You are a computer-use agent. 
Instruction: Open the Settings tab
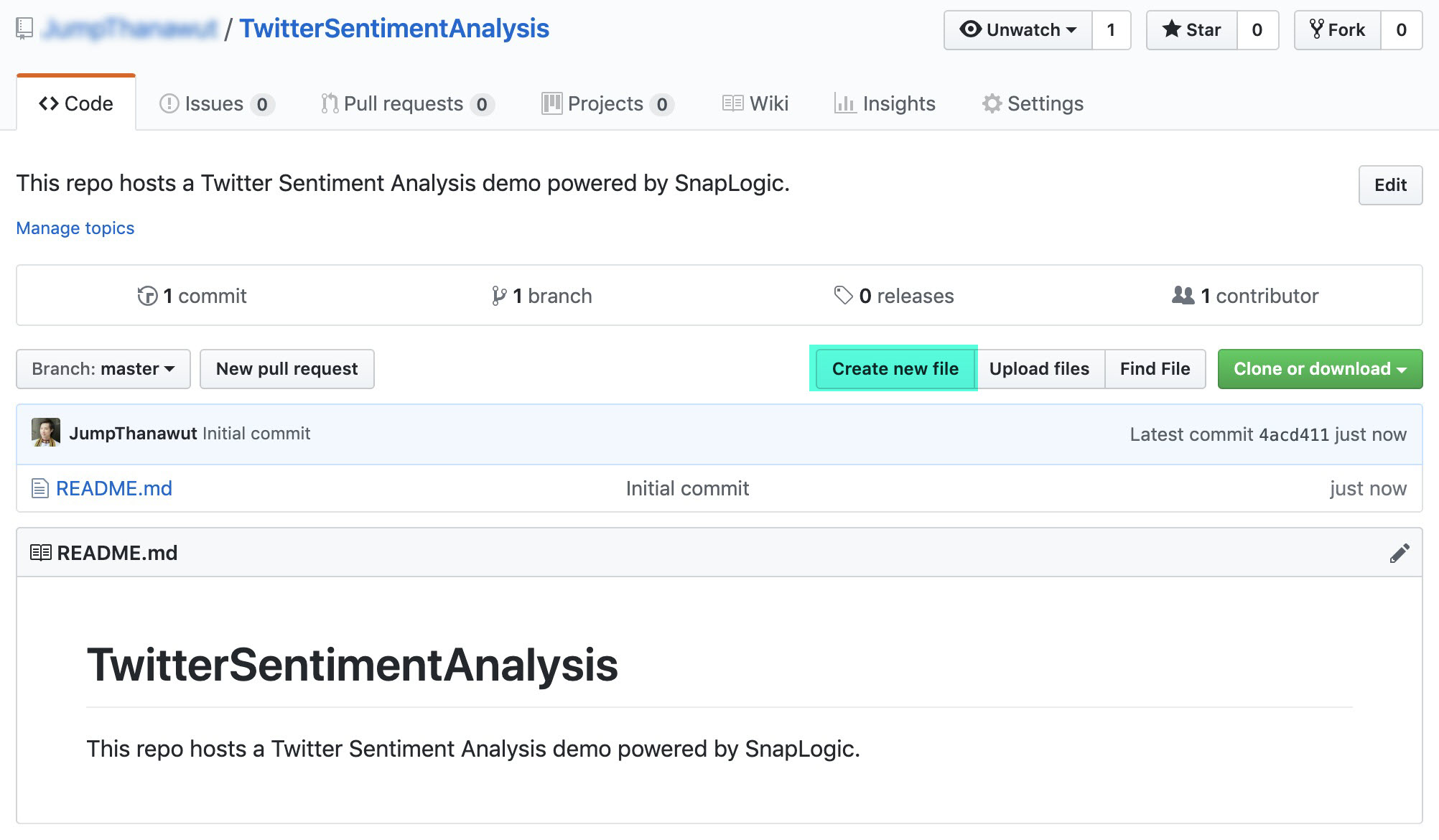pos(1033,103)
